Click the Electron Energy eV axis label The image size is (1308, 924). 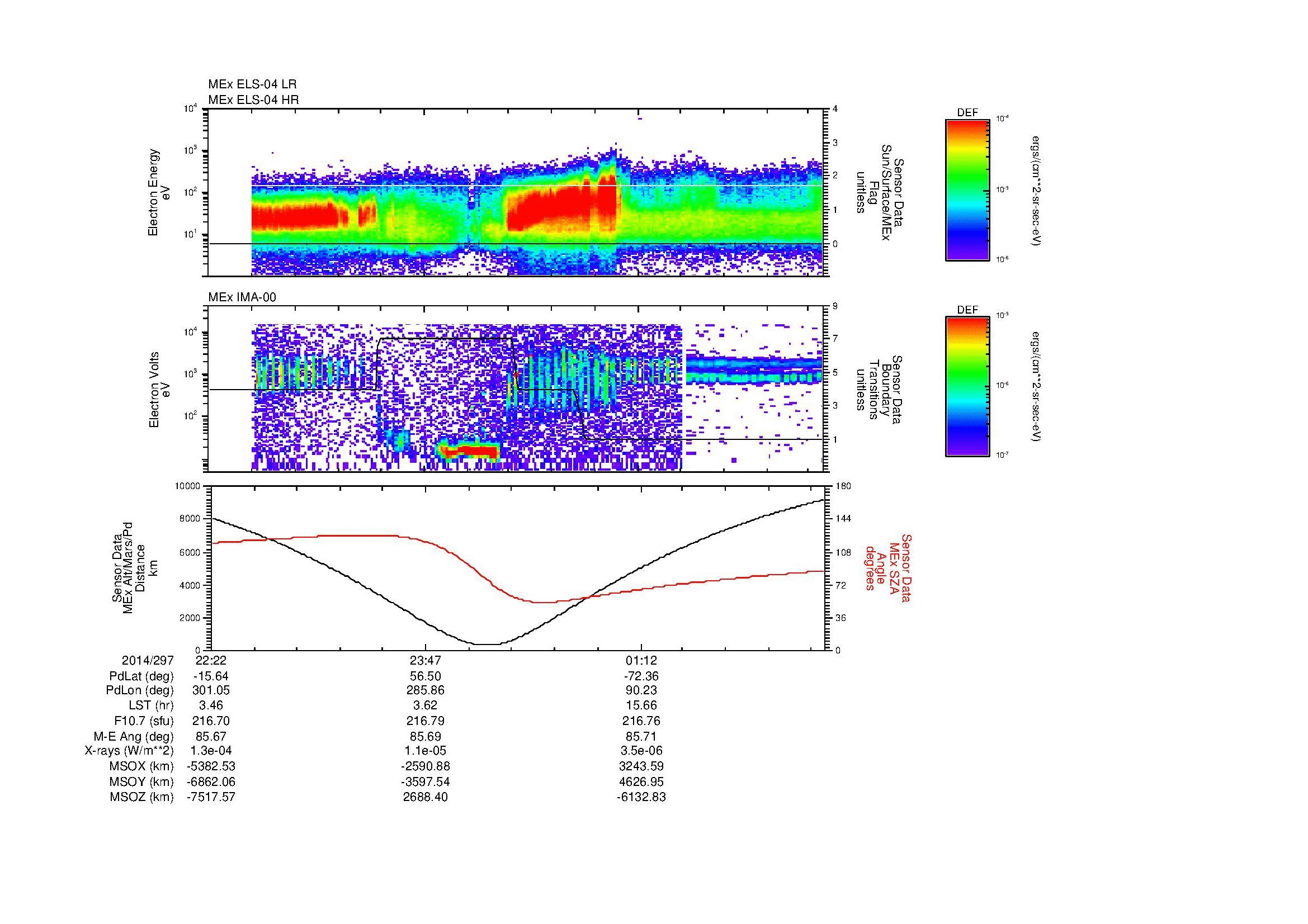click(x=159, y=192)
